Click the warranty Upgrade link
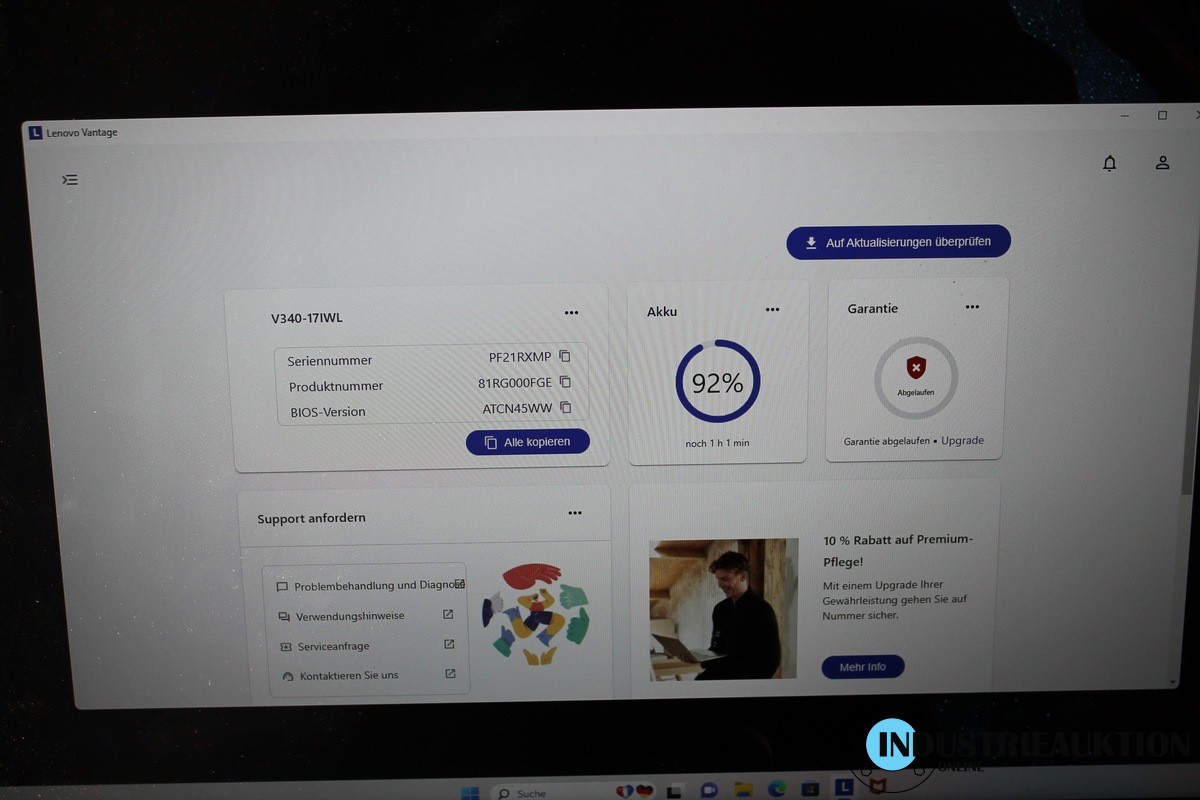Screen dimensions: 1200x800 pos(962,441)
